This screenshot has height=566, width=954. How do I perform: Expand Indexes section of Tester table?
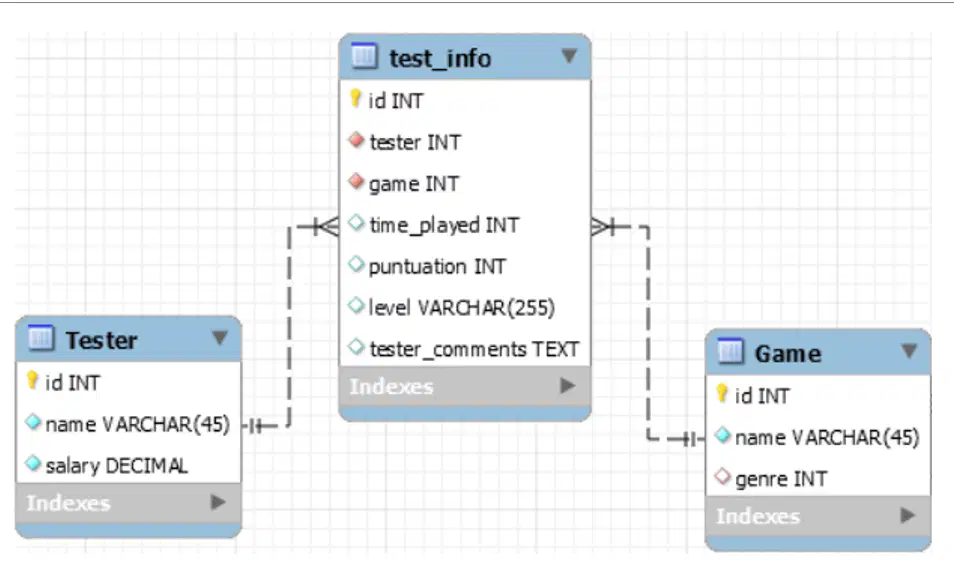tap(218, 502)
